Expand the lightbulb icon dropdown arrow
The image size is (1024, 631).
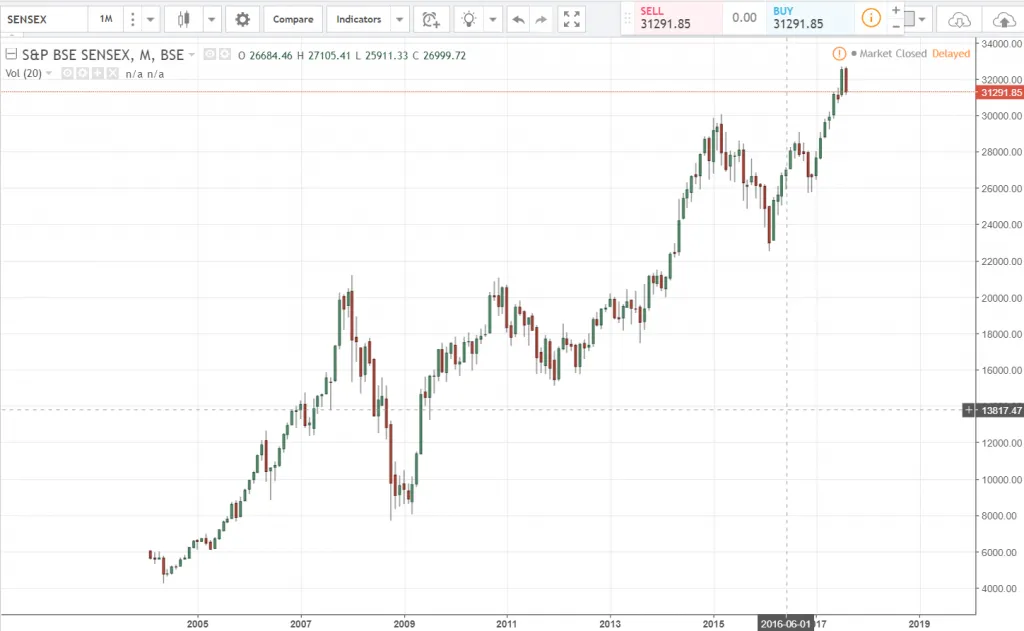(491, 18)
